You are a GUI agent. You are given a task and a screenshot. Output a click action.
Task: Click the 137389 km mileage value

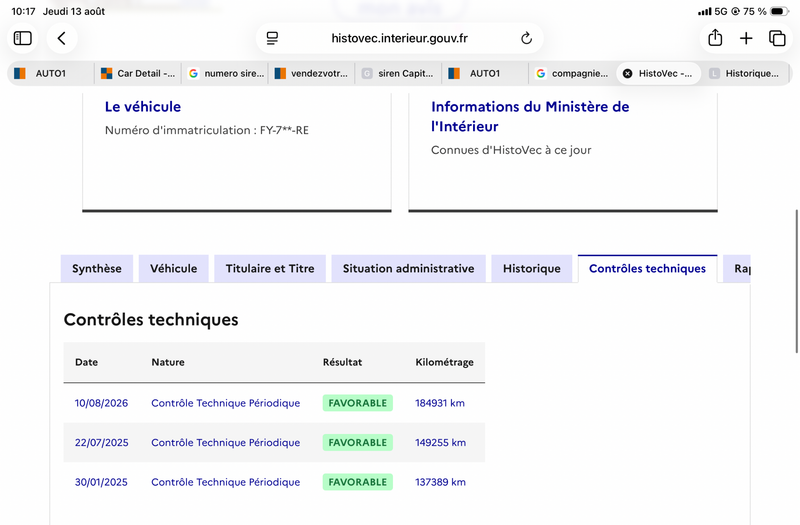[x=440, y=482]
